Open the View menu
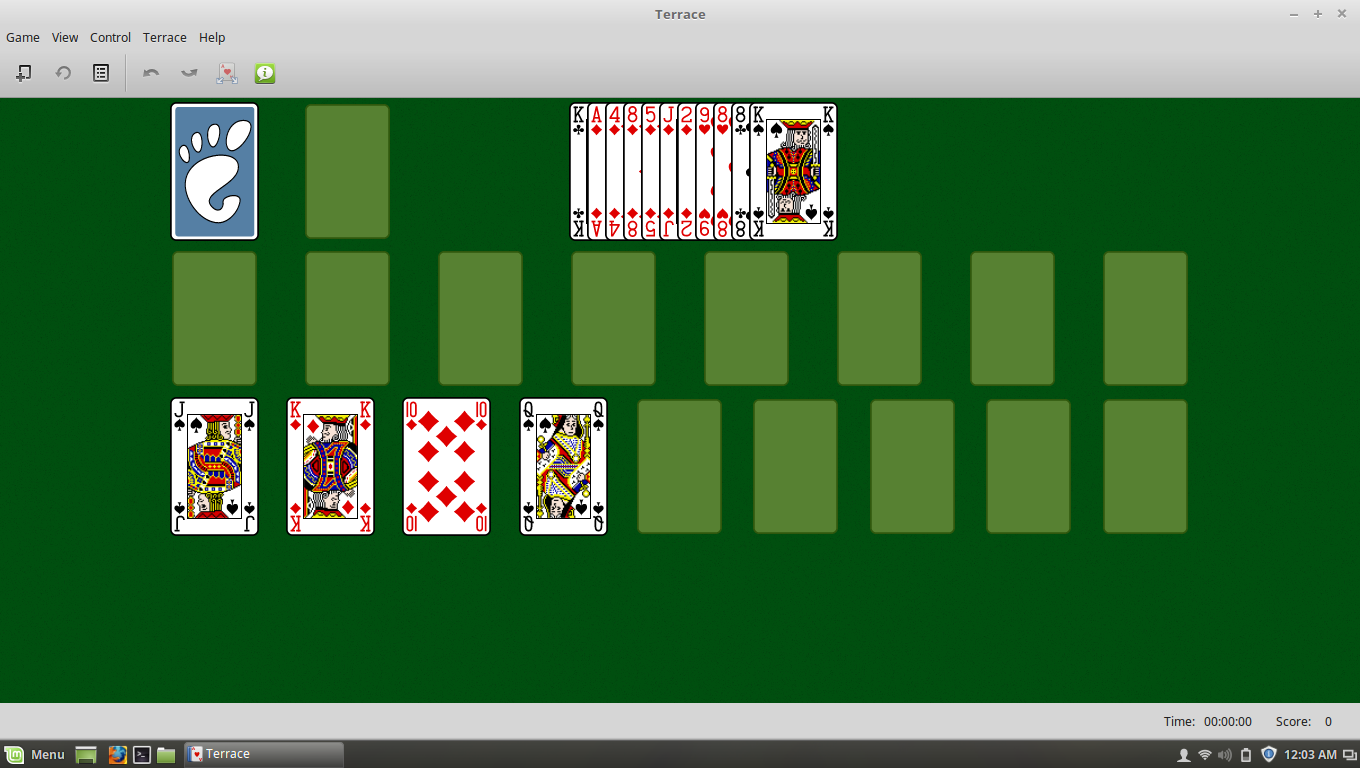Image resolution: width=1360 pixels, height=768 pixels. point(65,37)
